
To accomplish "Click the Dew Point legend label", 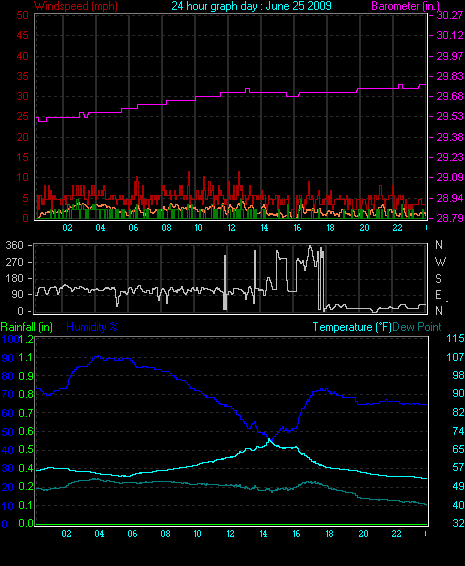I will 417,327.
